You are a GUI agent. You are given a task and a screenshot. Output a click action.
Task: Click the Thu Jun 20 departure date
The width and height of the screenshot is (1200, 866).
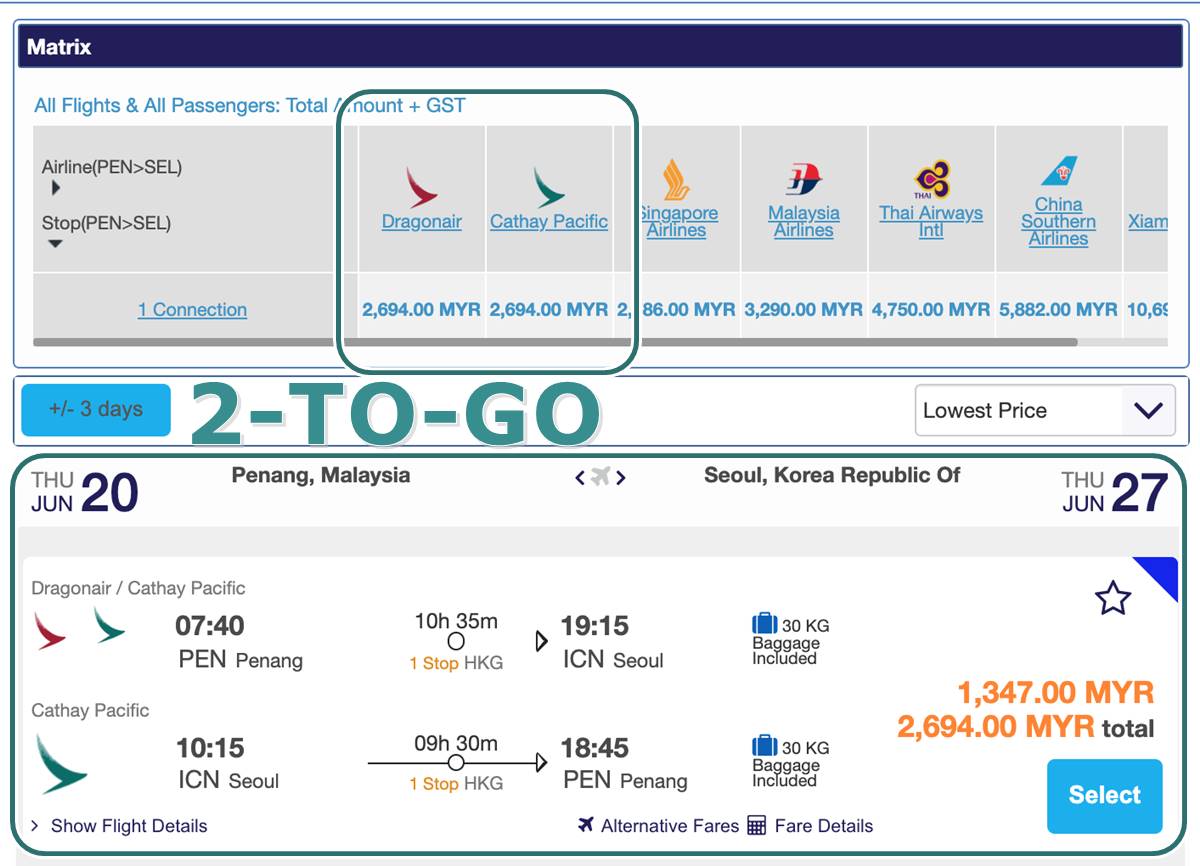tap(84, 492)
